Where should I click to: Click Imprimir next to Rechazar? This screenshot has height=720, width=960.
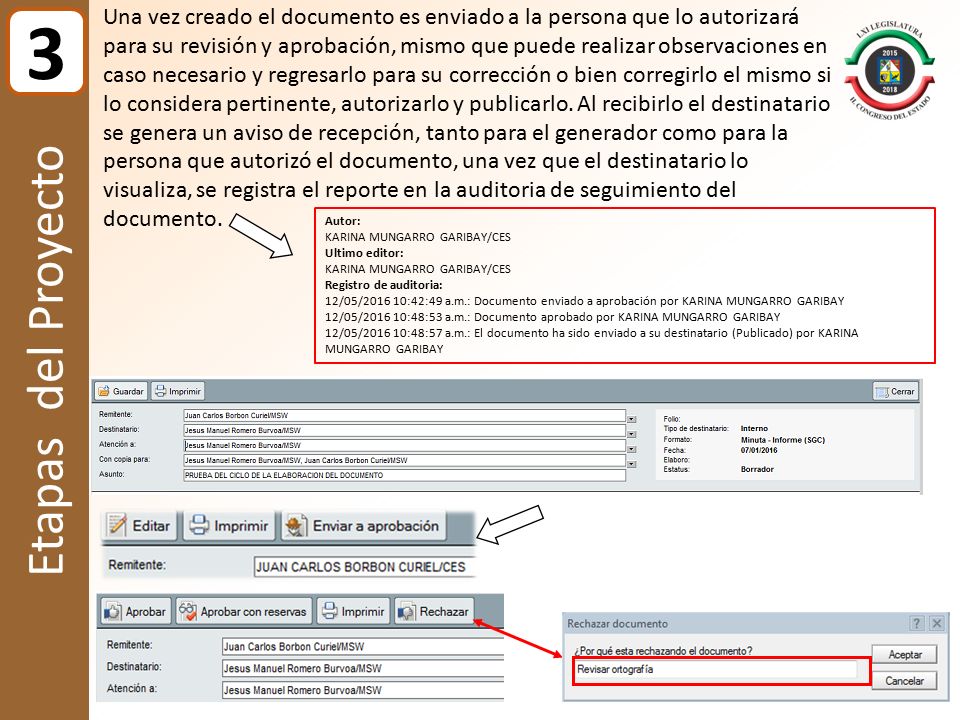pyautogui.click(x=353, y=612)
